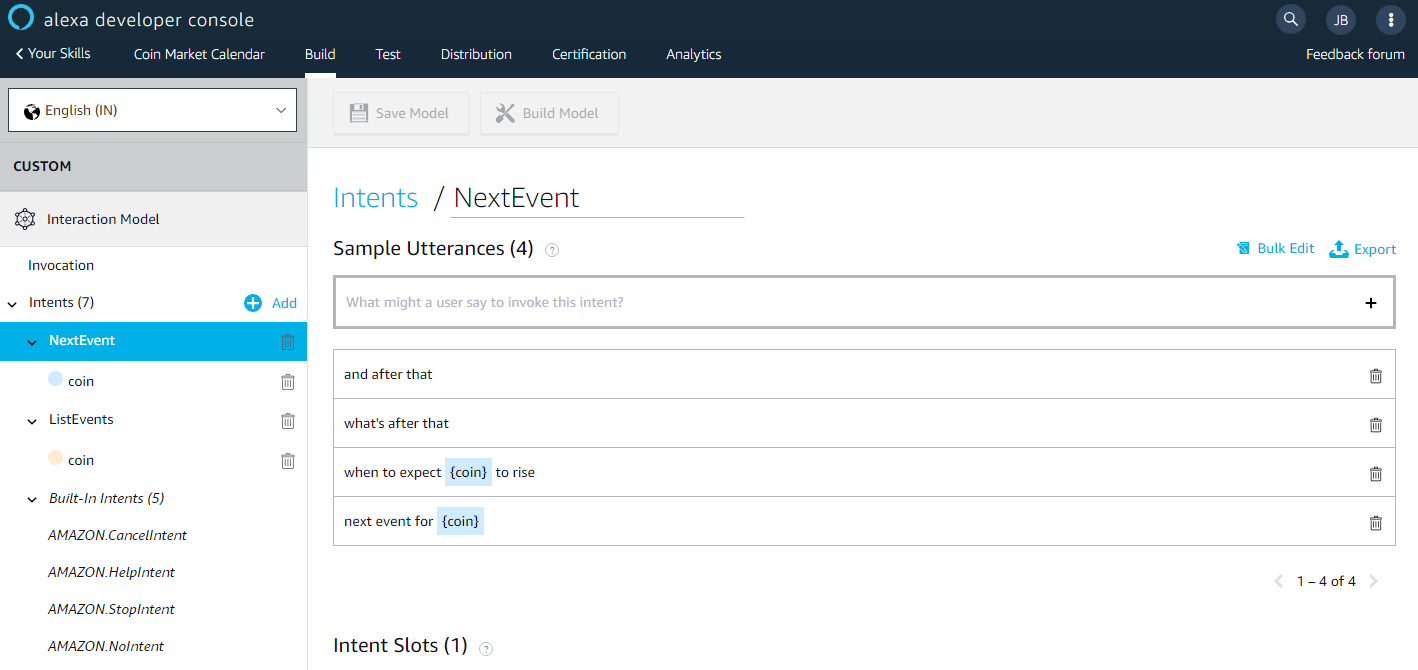Click {coin} slot tag in 'next event for'
1418x670 pixels.
point(460,521)
